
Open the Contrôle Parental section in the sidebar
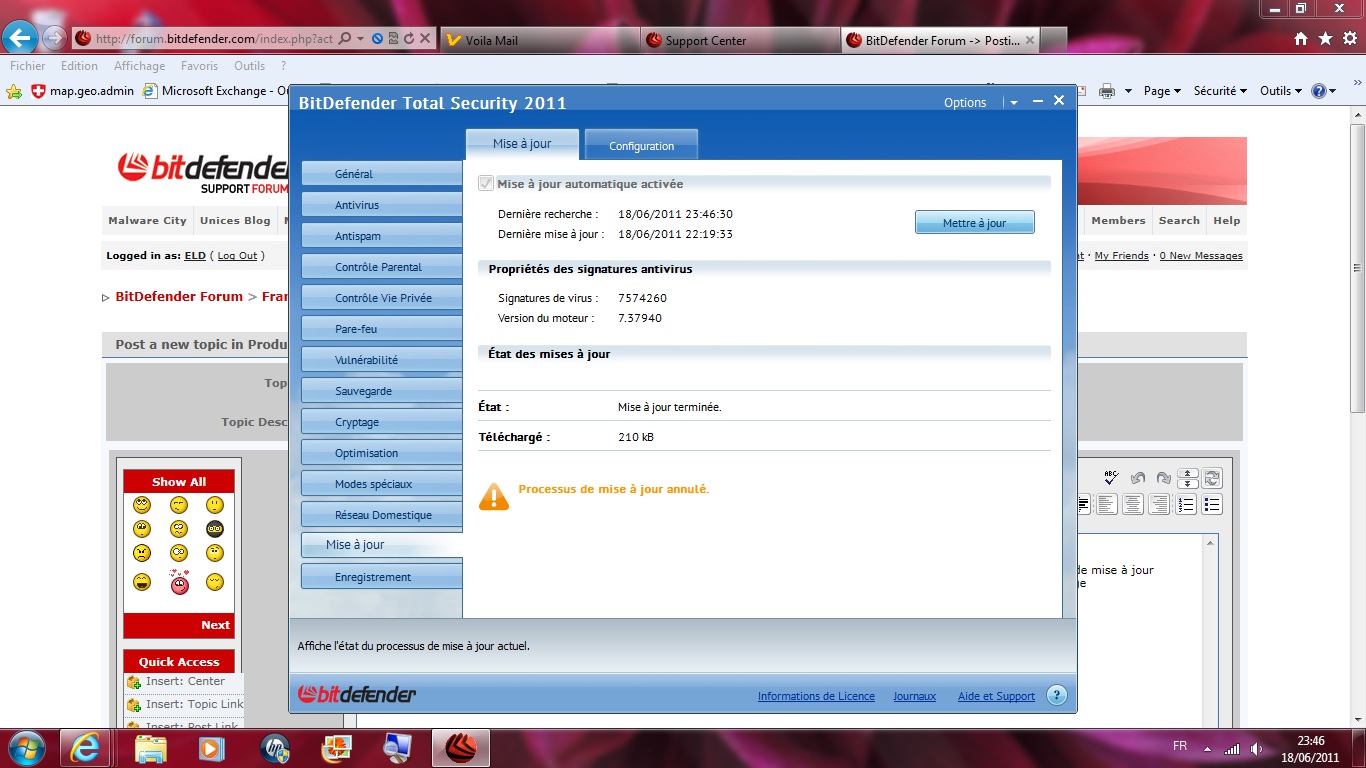[x=382, y=267]
